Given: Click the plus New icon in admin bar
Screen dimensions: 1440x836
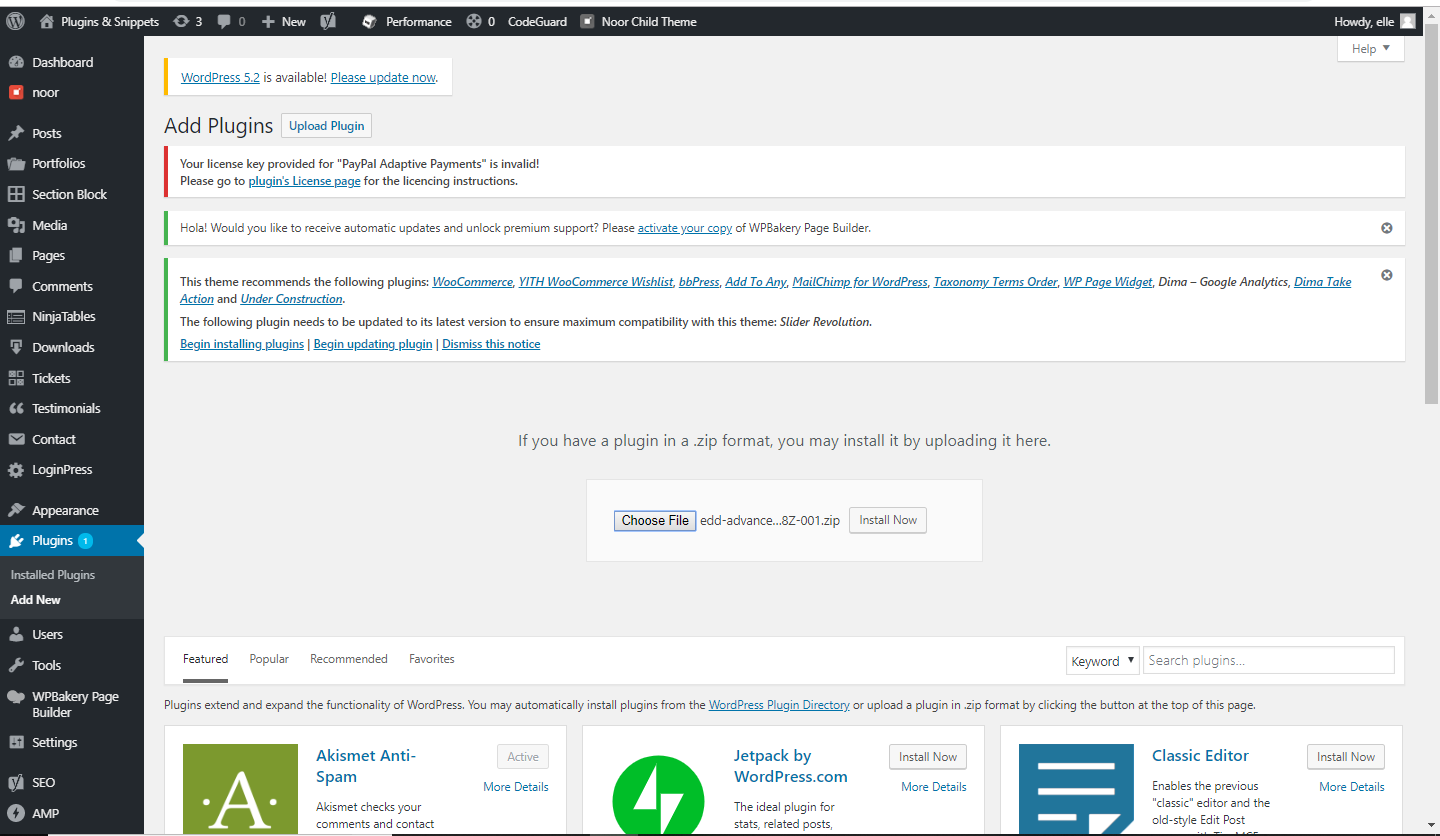Looking at the screenshot, I should 268,21.
